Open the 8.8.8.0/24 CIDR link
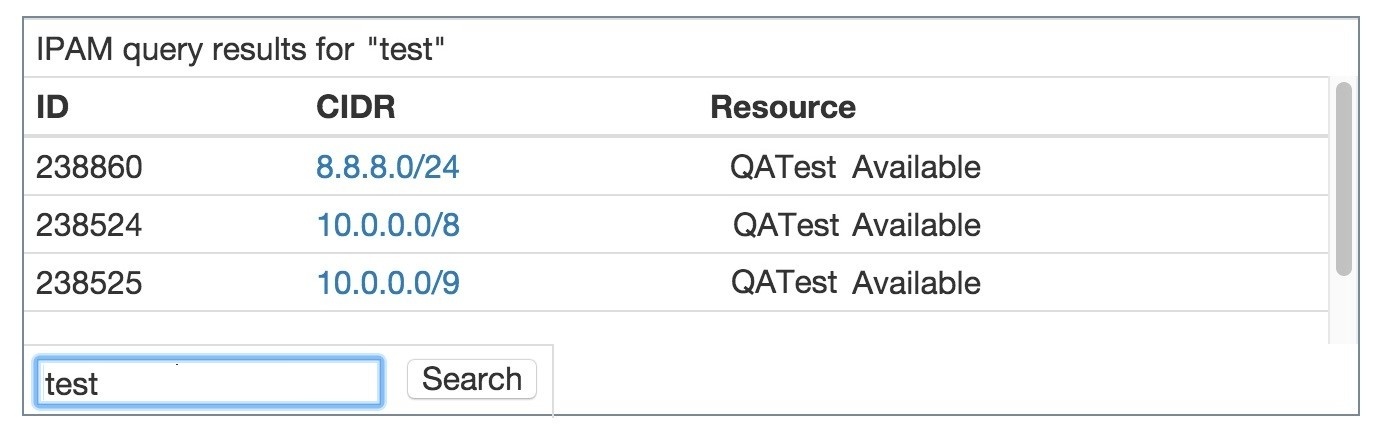This screenshot has height=432, width=1380. 388,167
